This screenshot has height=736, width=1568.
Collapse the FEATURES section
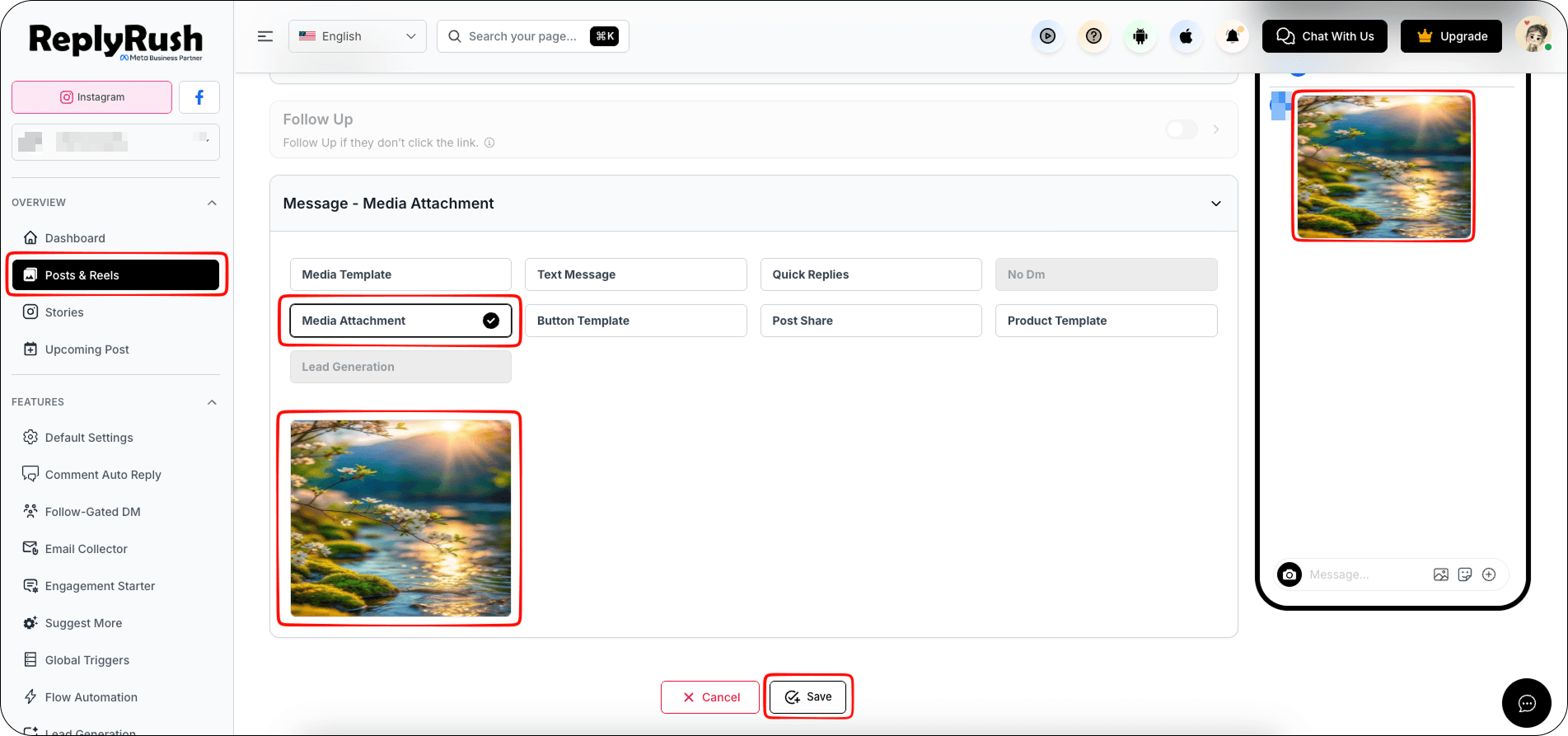pos(212,402)
